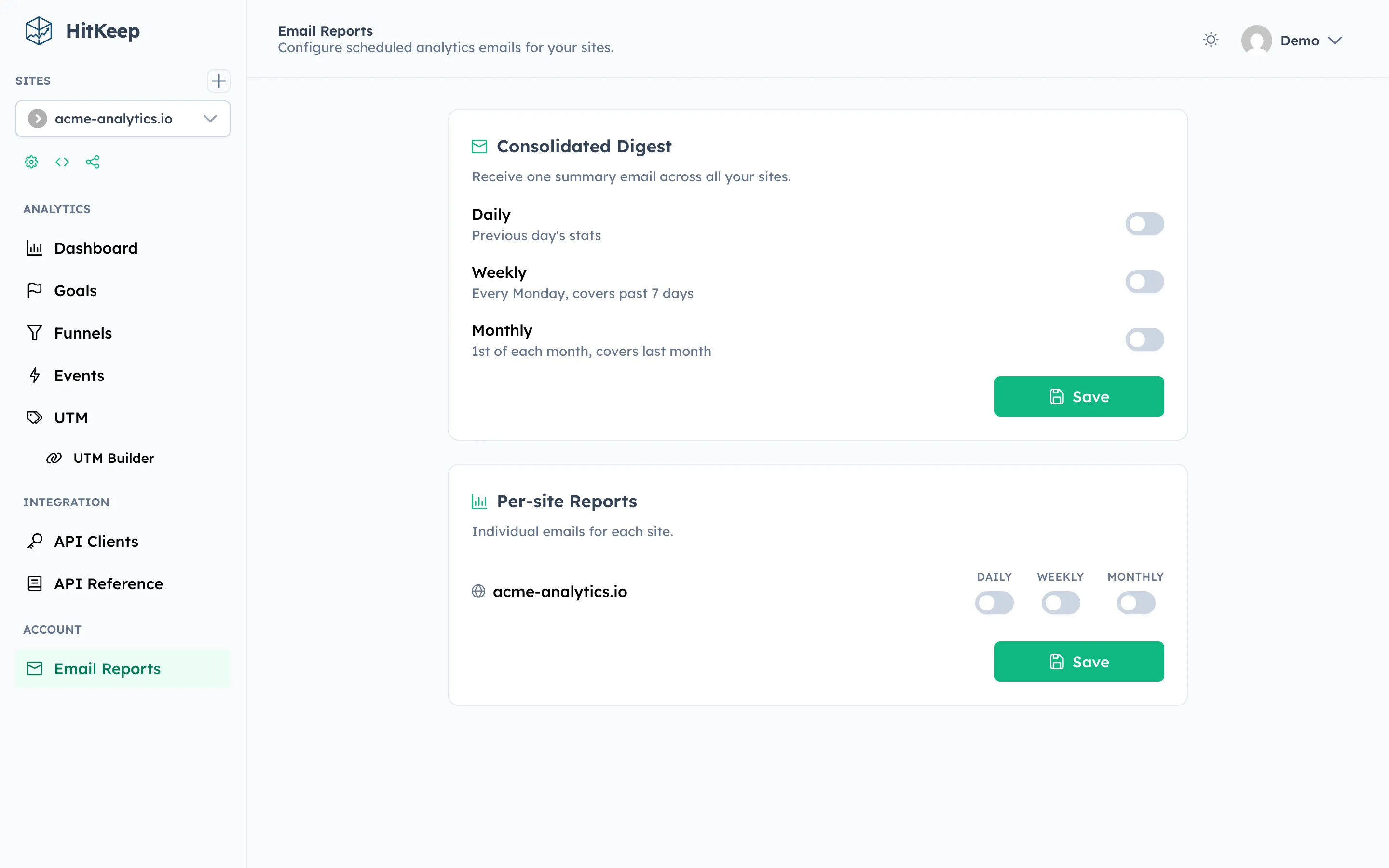Click the Events lightning bolt icon
1389x868 pixels.
click(x=34, y=375)
